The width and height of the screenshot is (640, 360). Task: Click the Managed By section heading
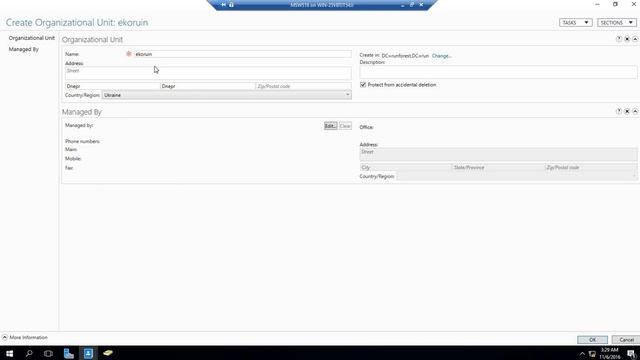[x=82, y=112]
